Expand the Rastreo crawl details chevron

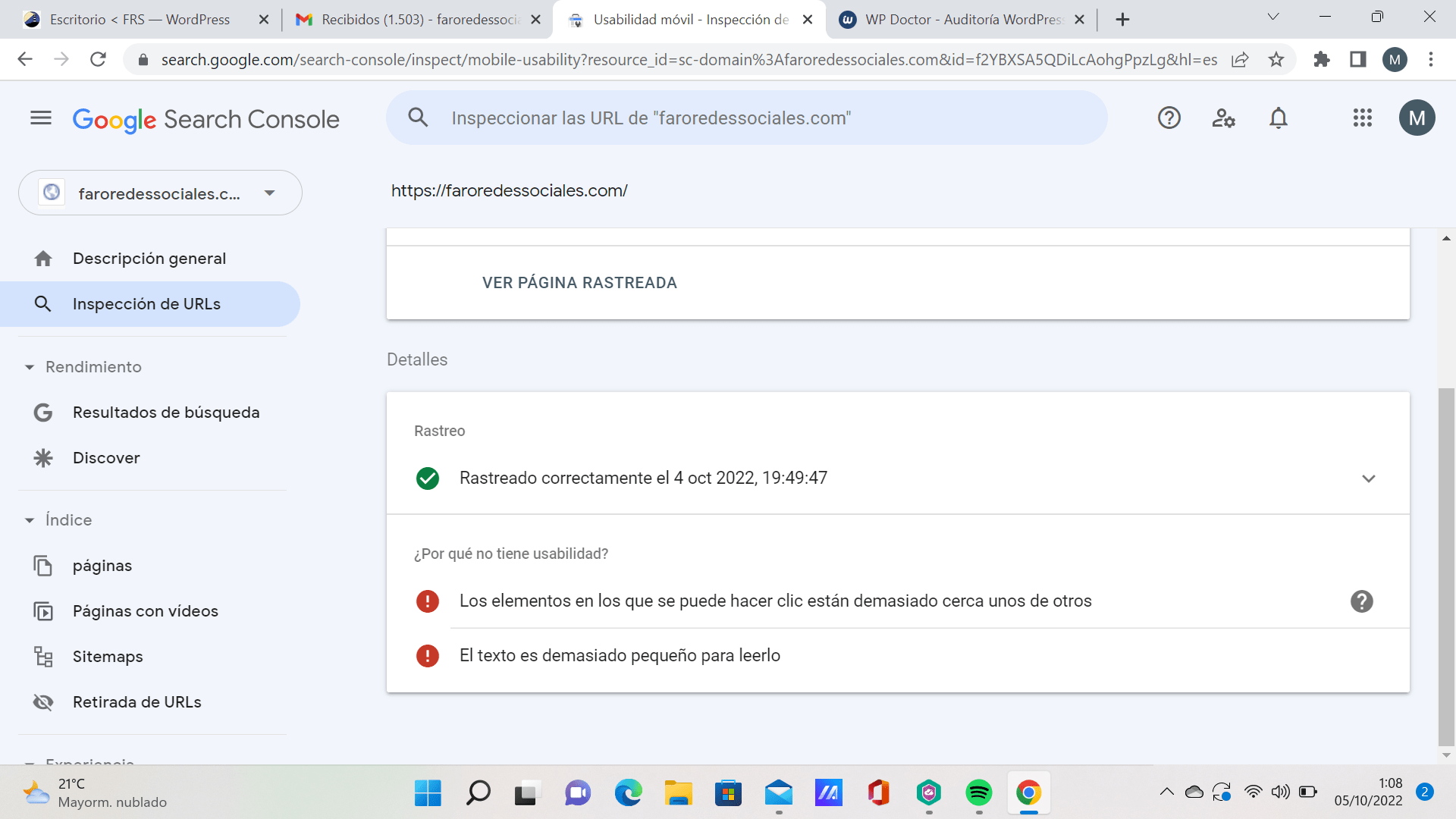(x=1368, y=479)
